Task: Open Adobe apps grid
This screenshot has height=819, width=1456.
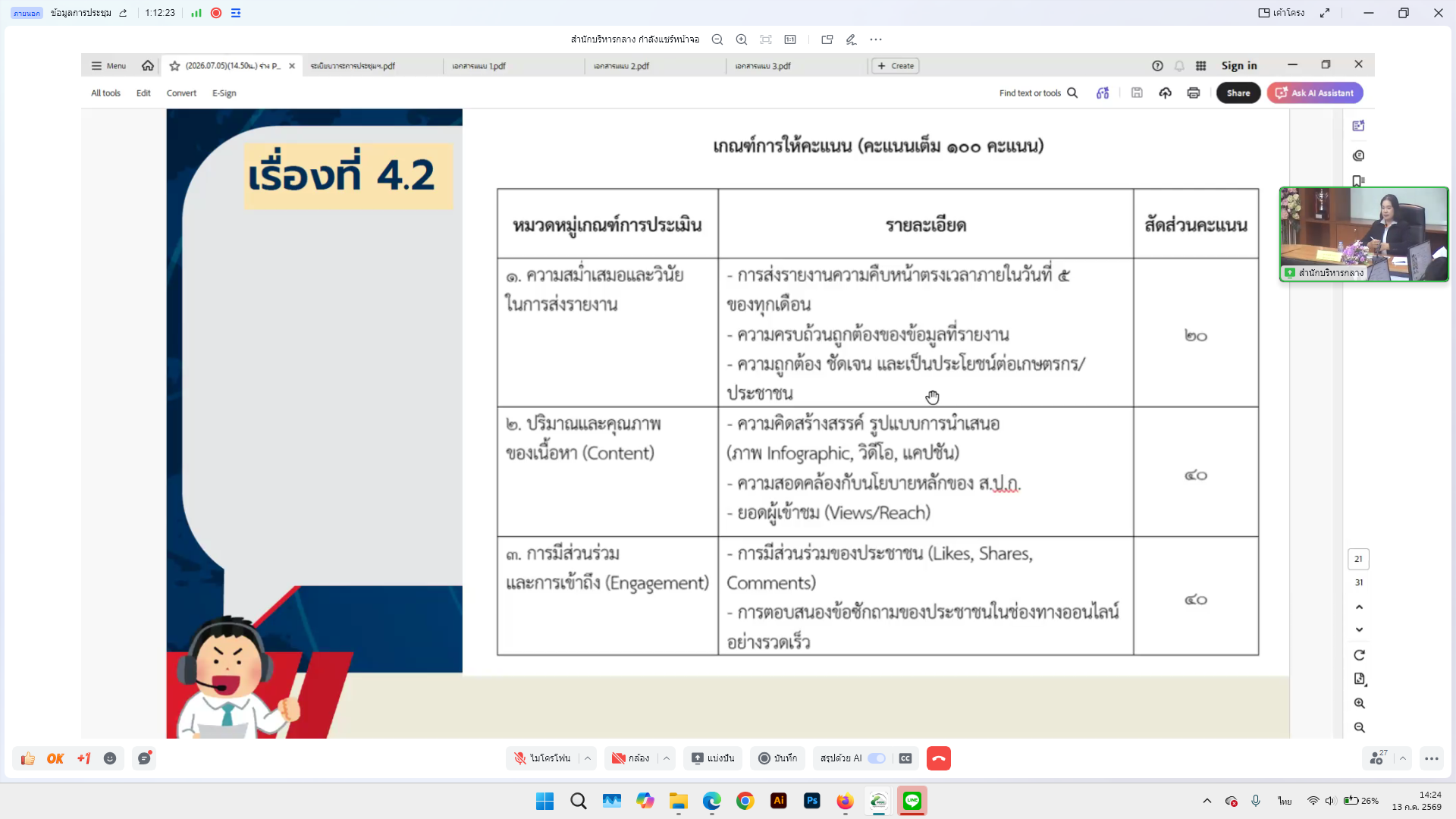Action: (x=1201, y=66)
